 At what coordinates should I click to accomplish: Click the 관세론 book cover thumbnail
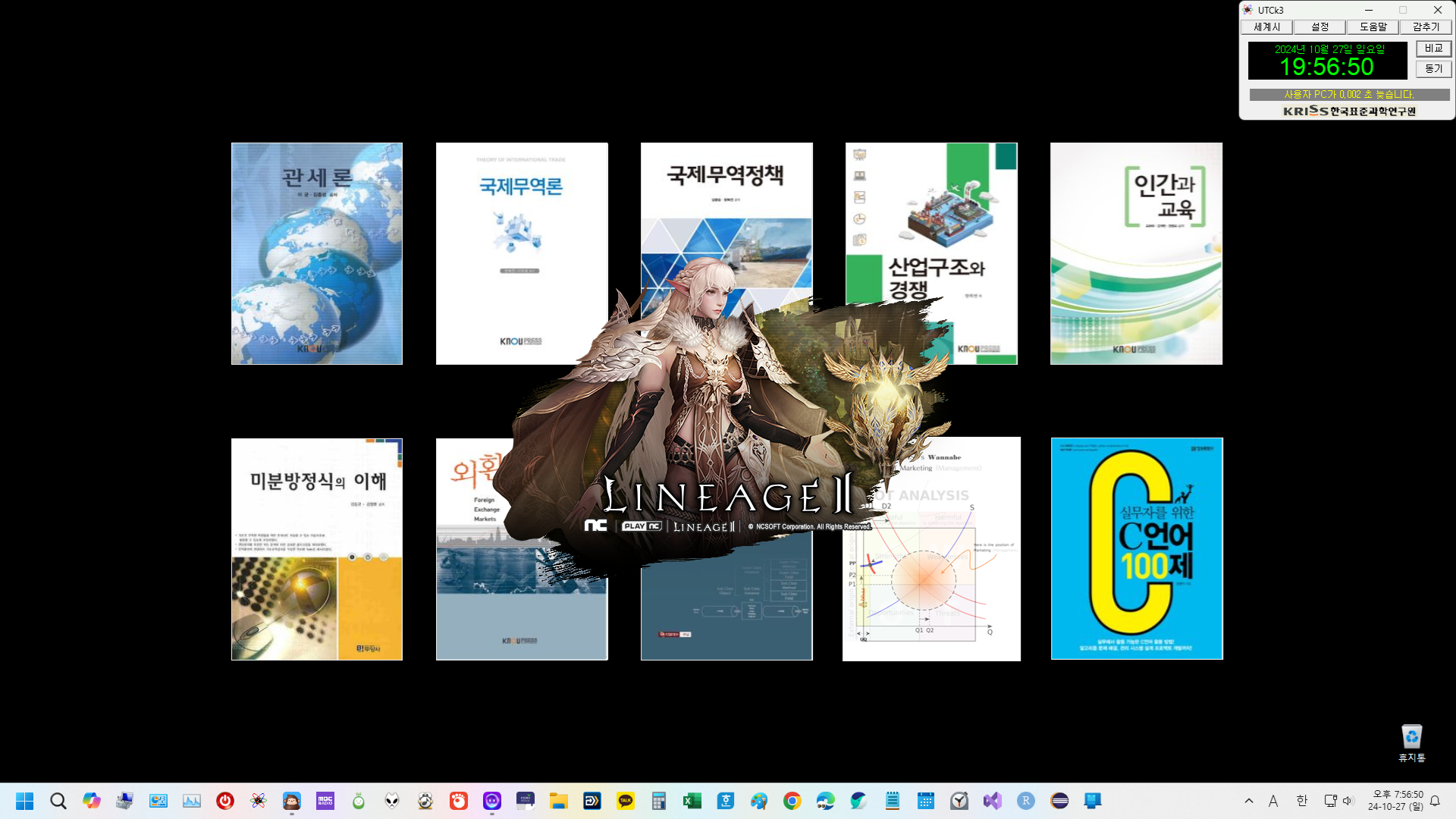317,253
